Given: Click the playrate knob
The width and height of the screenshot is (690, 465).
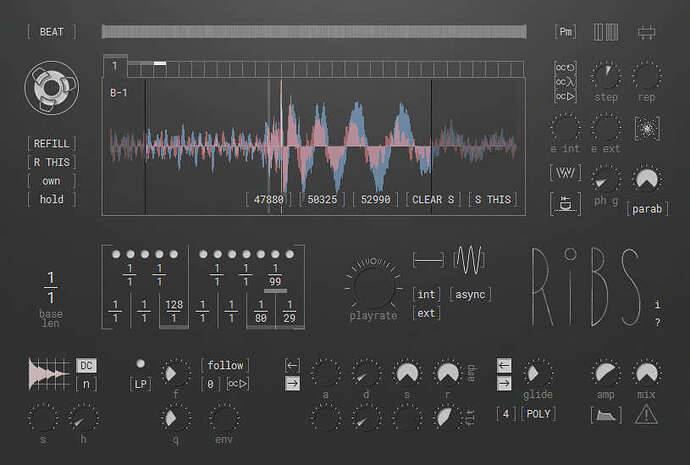Looking at the screenshot, I should click(373, 286).
